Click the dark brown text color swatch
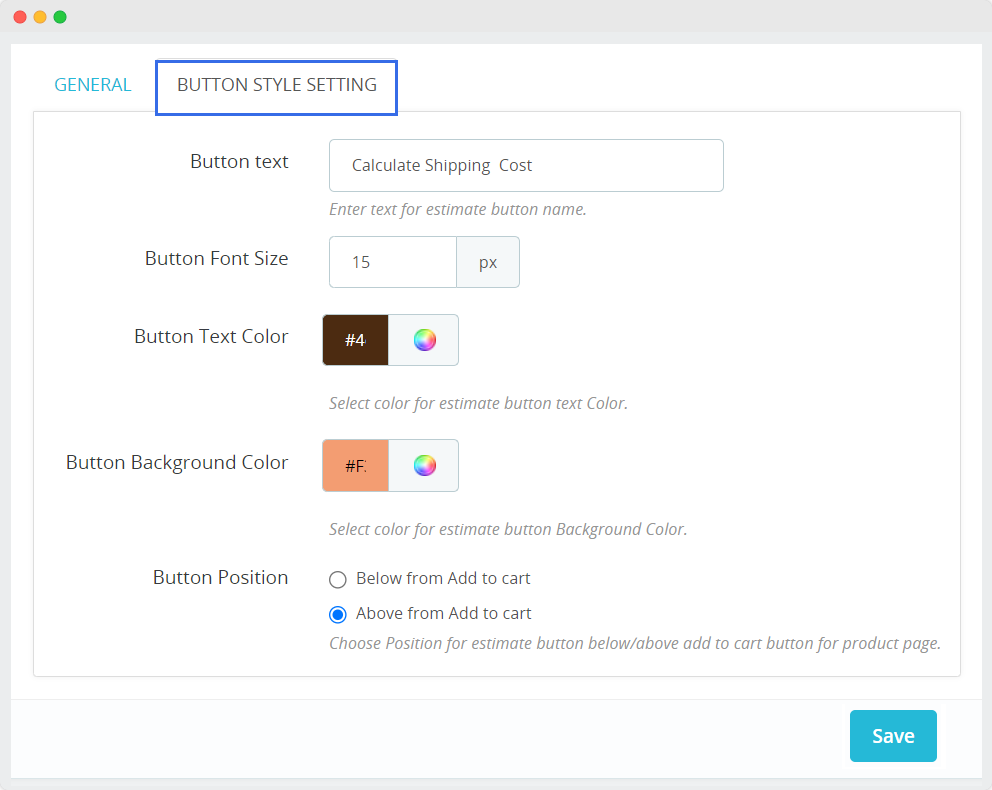 tap(355, 340)
